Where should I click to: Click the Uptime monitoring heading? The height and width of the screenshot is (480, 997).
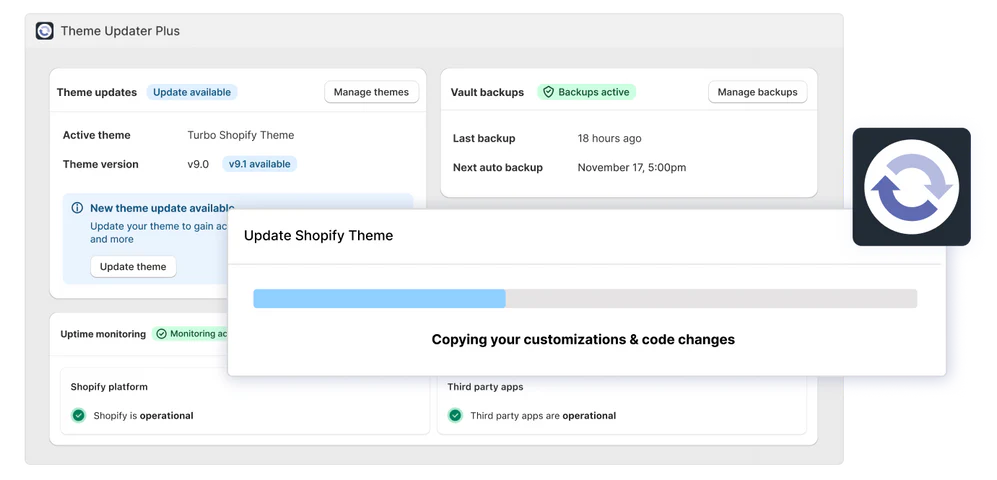pos(103,334)
